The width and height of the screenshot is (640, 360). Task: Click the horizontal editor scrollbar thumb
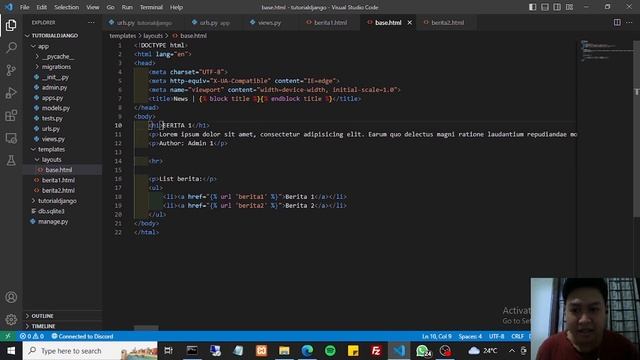(146, 328)
